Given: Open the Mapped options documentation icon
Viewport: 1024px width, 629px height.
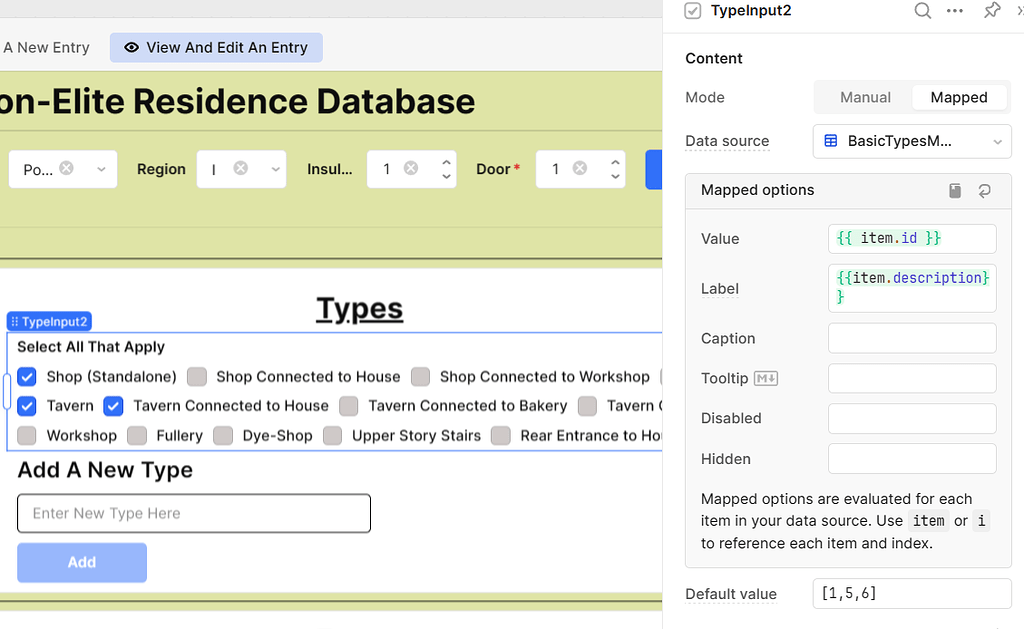Looking at the screenshot, I should click(955, 191).
